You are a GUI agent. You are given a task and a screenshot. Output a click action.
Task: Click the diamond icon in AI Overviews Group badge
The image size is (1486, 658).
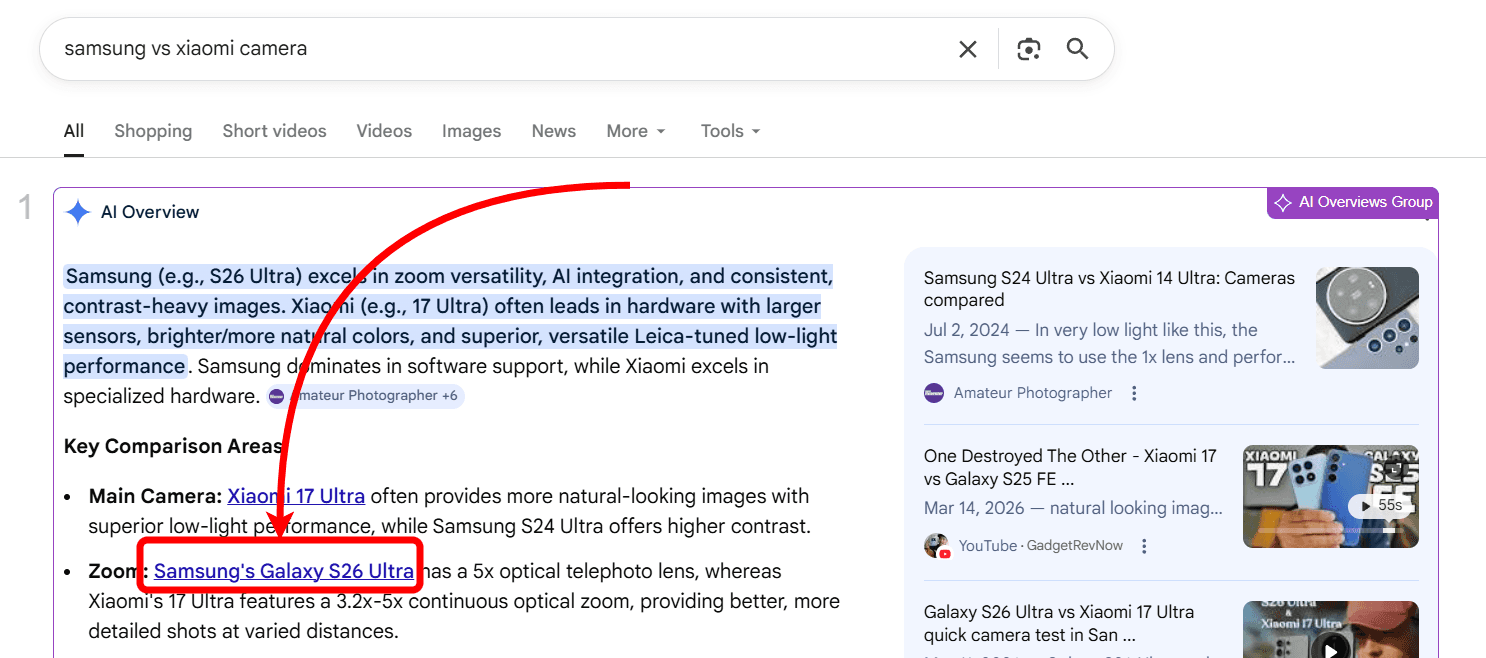pos(1284,202)
